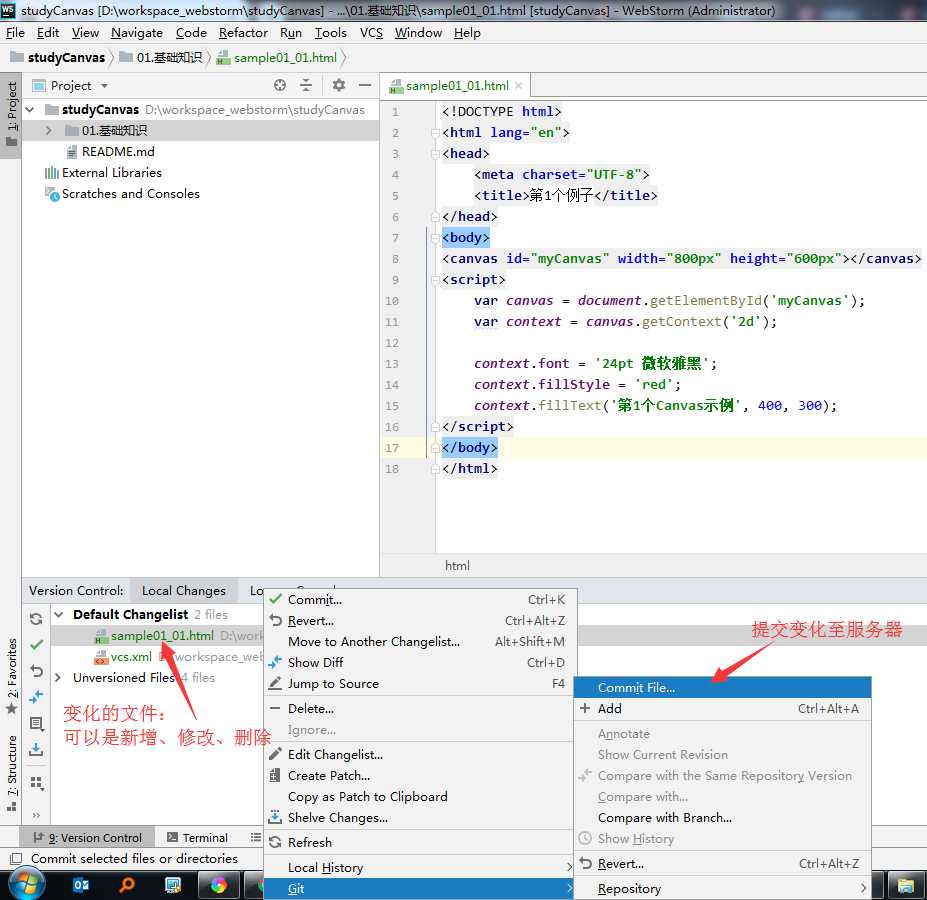Choose Create Patch... from context menu
The width and height of the screenshot is (927, 900).
click(x=419, y=775)
